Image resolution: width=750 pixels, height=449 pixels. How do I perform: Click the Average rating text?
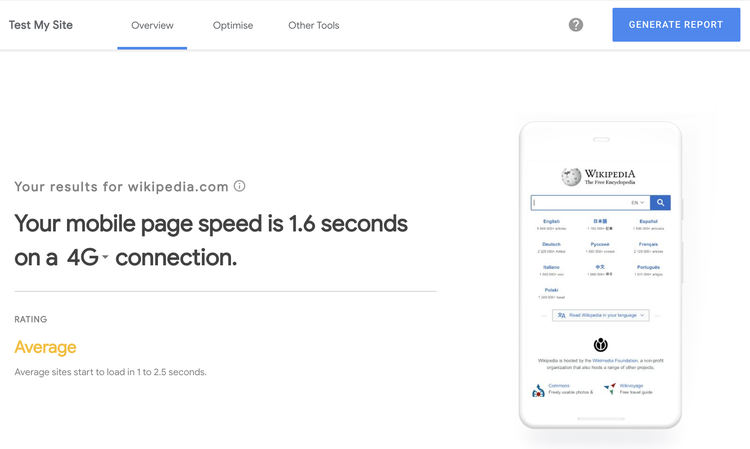45,347
